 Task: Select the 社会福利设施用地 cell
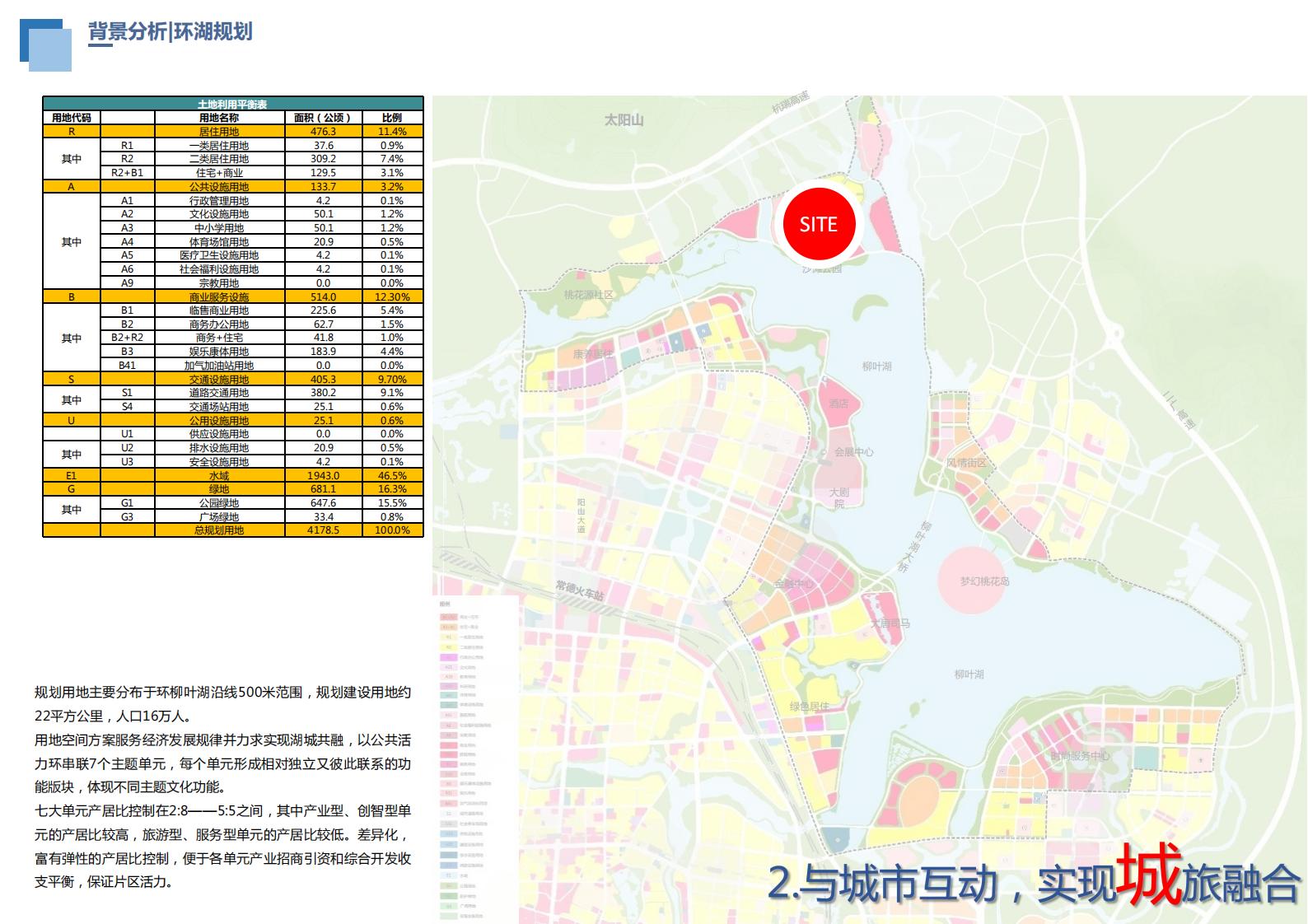pos(219,269)
